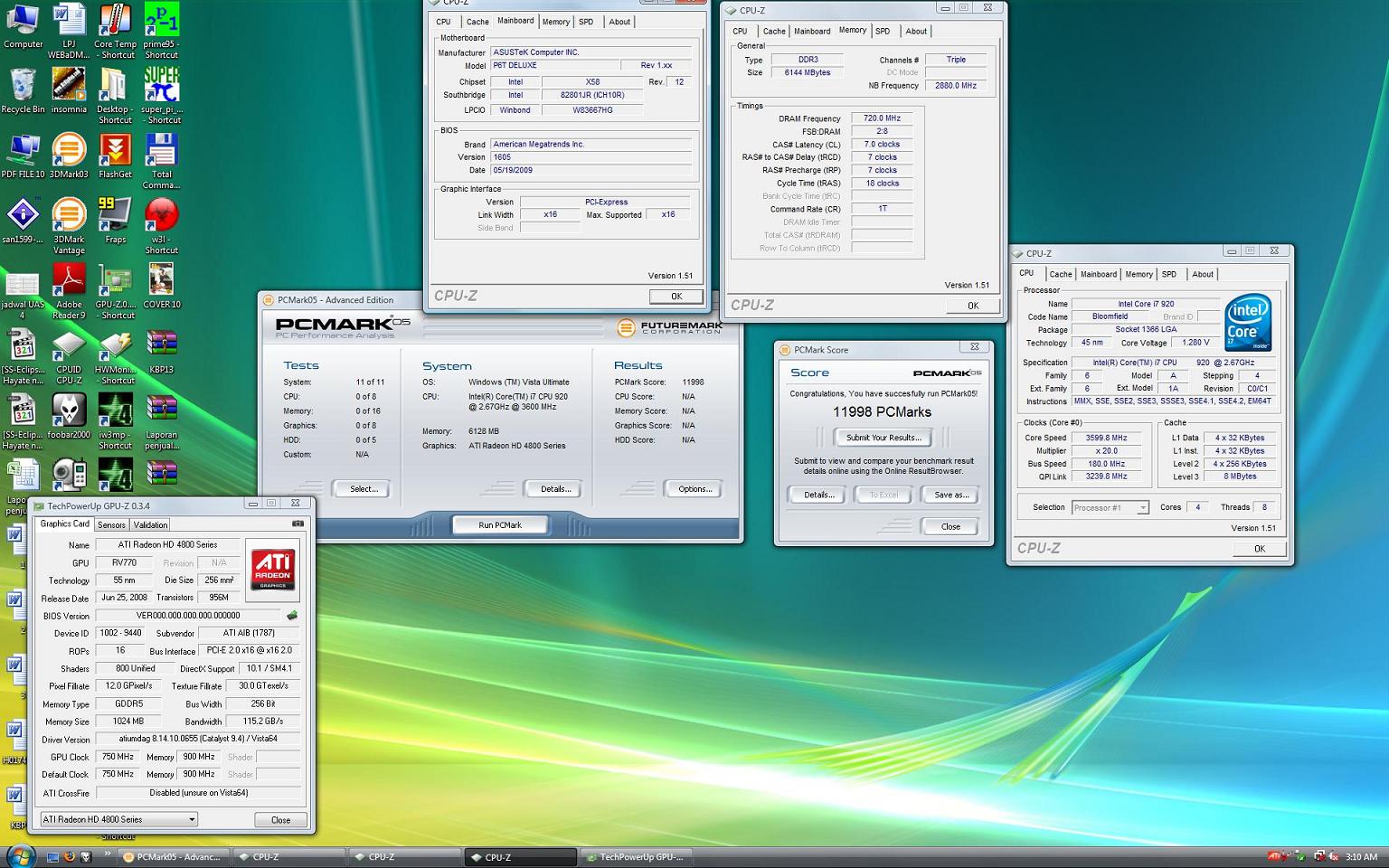Select TechPowerUp GPU-Z taskbar button

[x=635, y=857]
